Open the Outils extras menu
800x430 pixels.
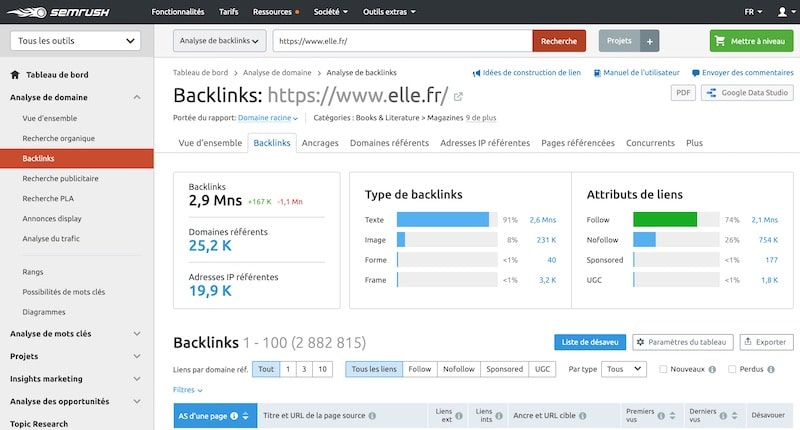(x=389, y=12)
